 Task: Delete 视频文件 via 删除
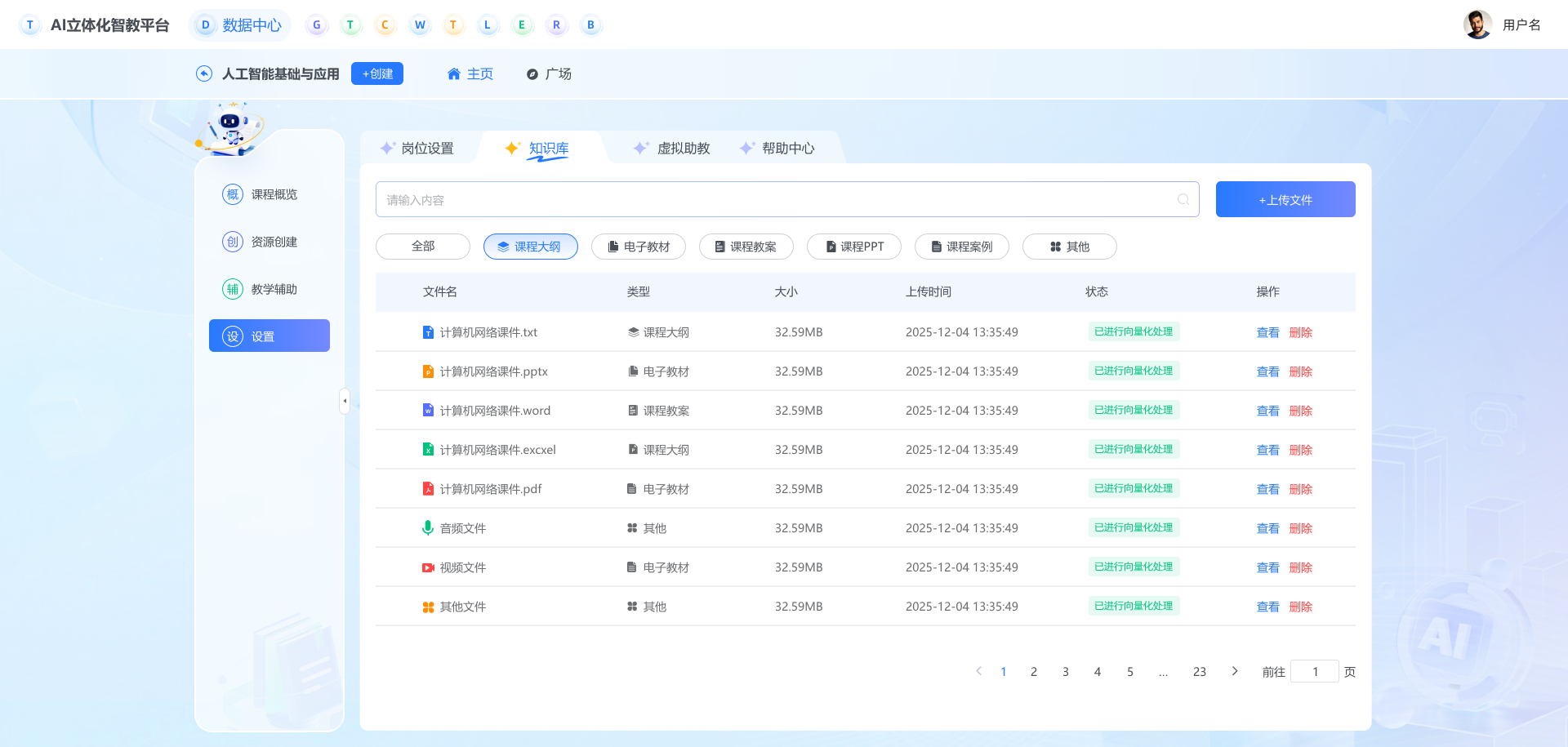[x=1300, y=567]
